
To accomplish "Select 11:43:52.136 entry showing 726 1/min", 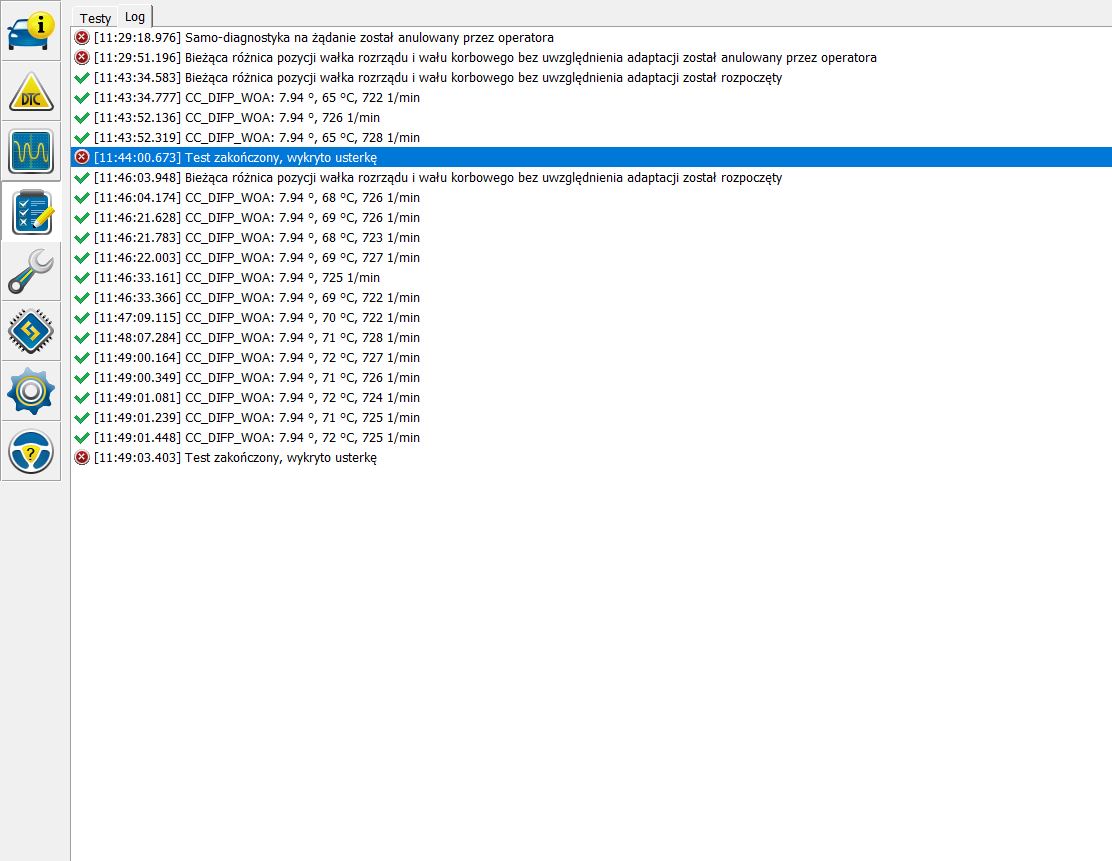I will 236,117.
